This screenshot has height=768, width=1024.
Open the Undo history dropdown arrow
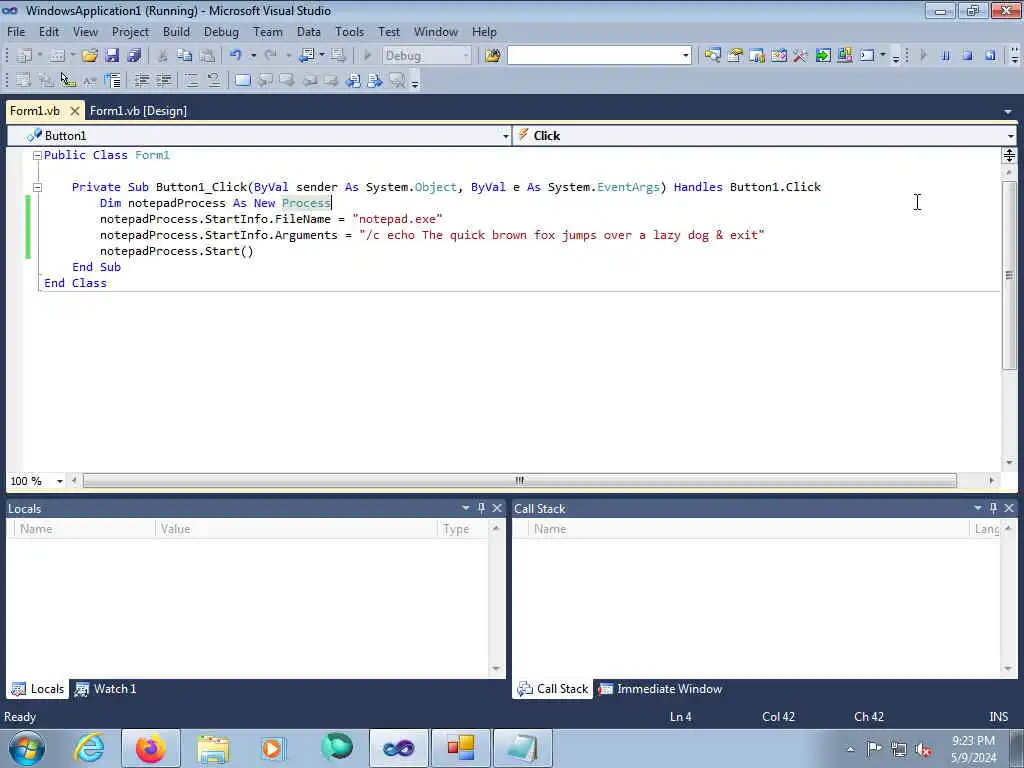click(x=253, y=56)
